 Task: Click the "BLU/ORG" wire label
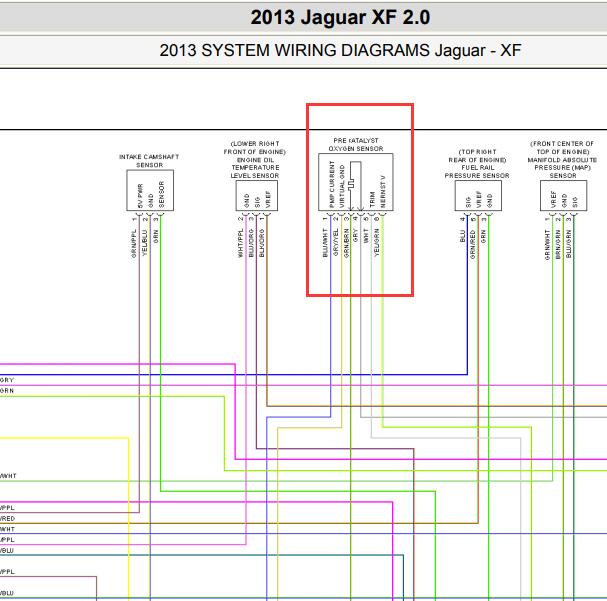[x=251, y=243]
